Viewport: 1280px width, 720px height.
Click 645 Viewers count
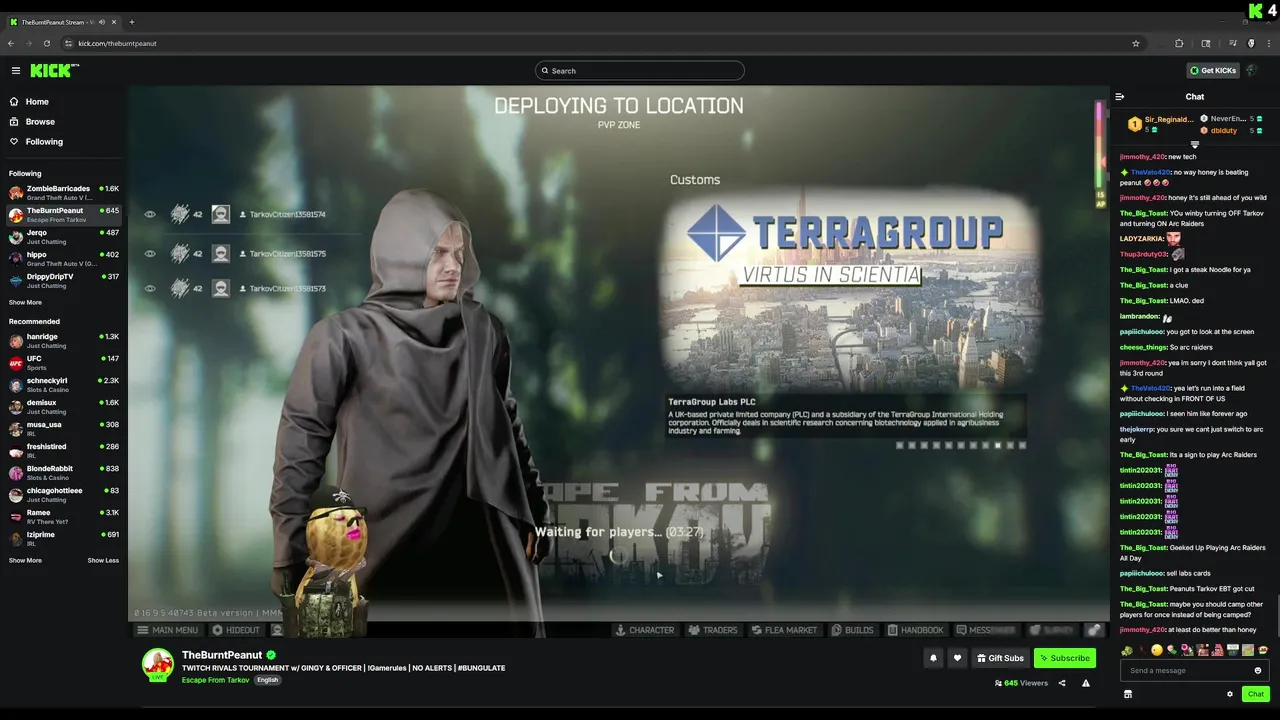tap(1021, 683)
